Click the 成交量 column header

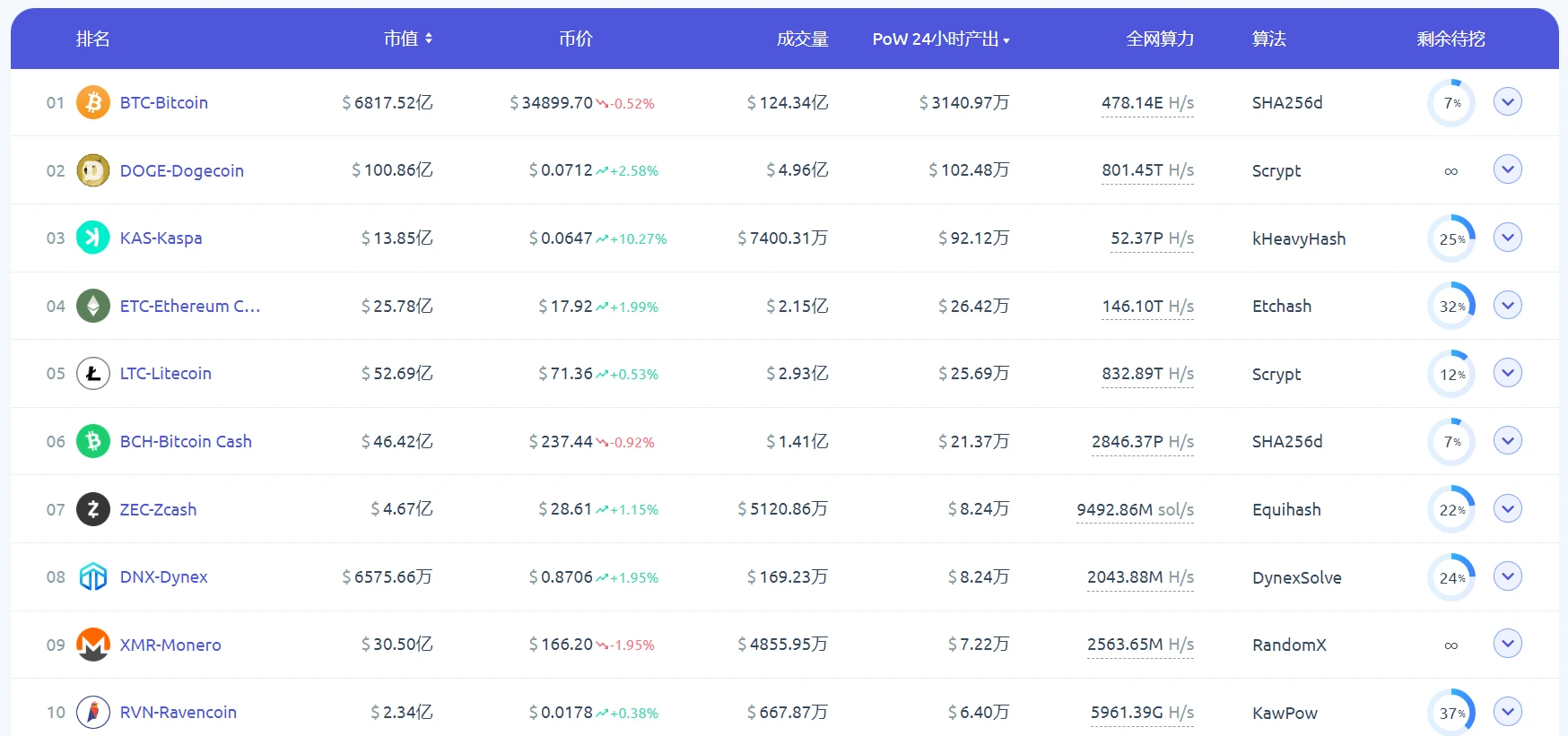point(803,39)
